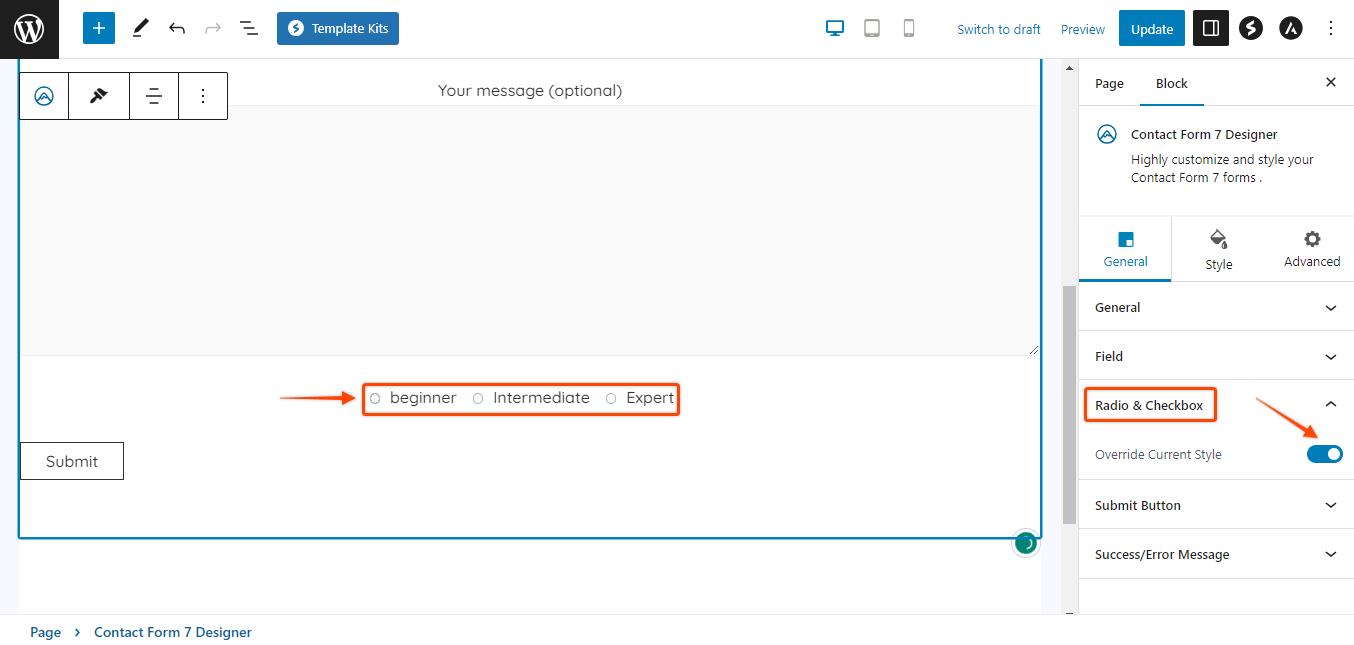The image size is (1354, 645).
Task: Expand the Submit Button section
Action: [x=1215, y=505]
